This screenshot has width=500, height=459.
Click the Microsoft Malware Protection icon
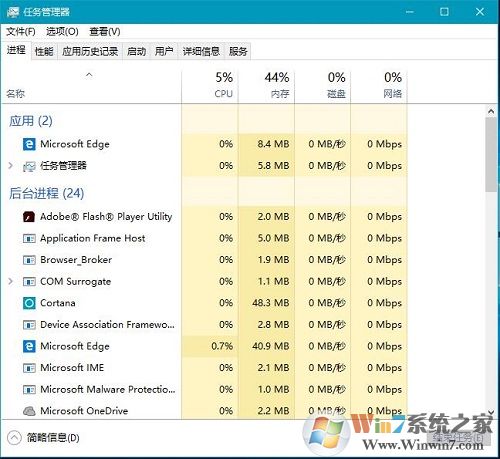29,390
